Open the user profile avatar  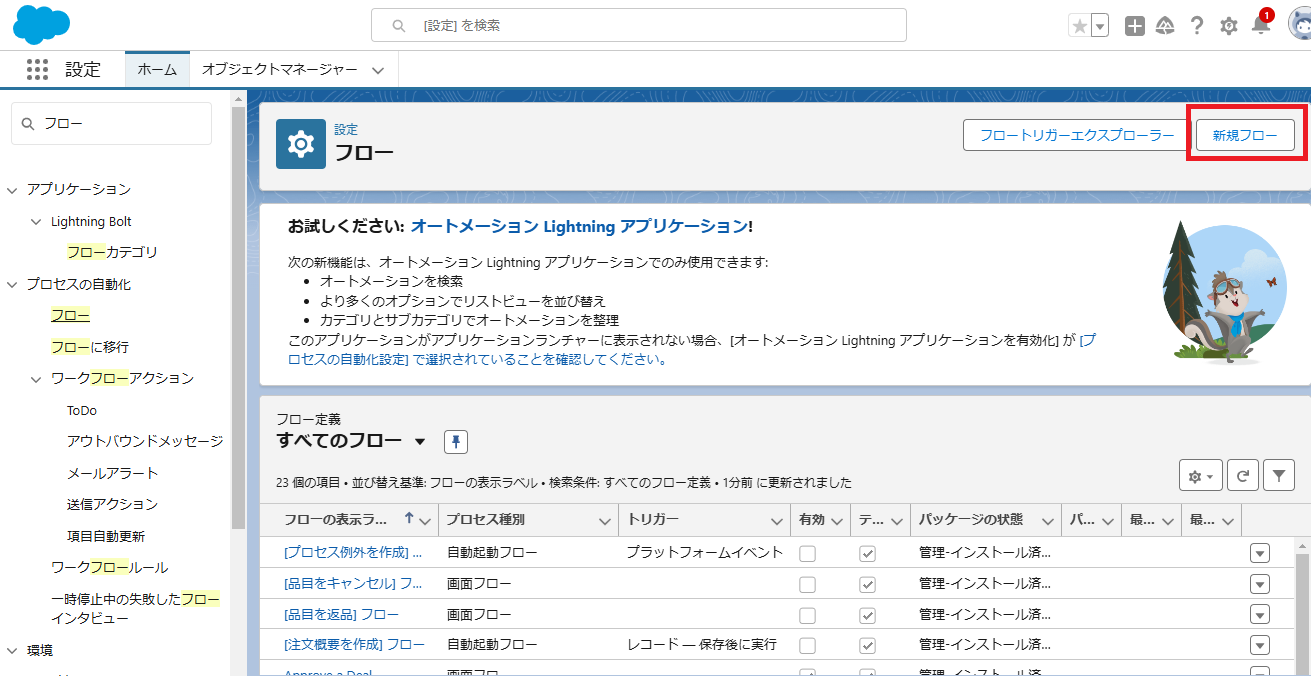[1299, 26]
